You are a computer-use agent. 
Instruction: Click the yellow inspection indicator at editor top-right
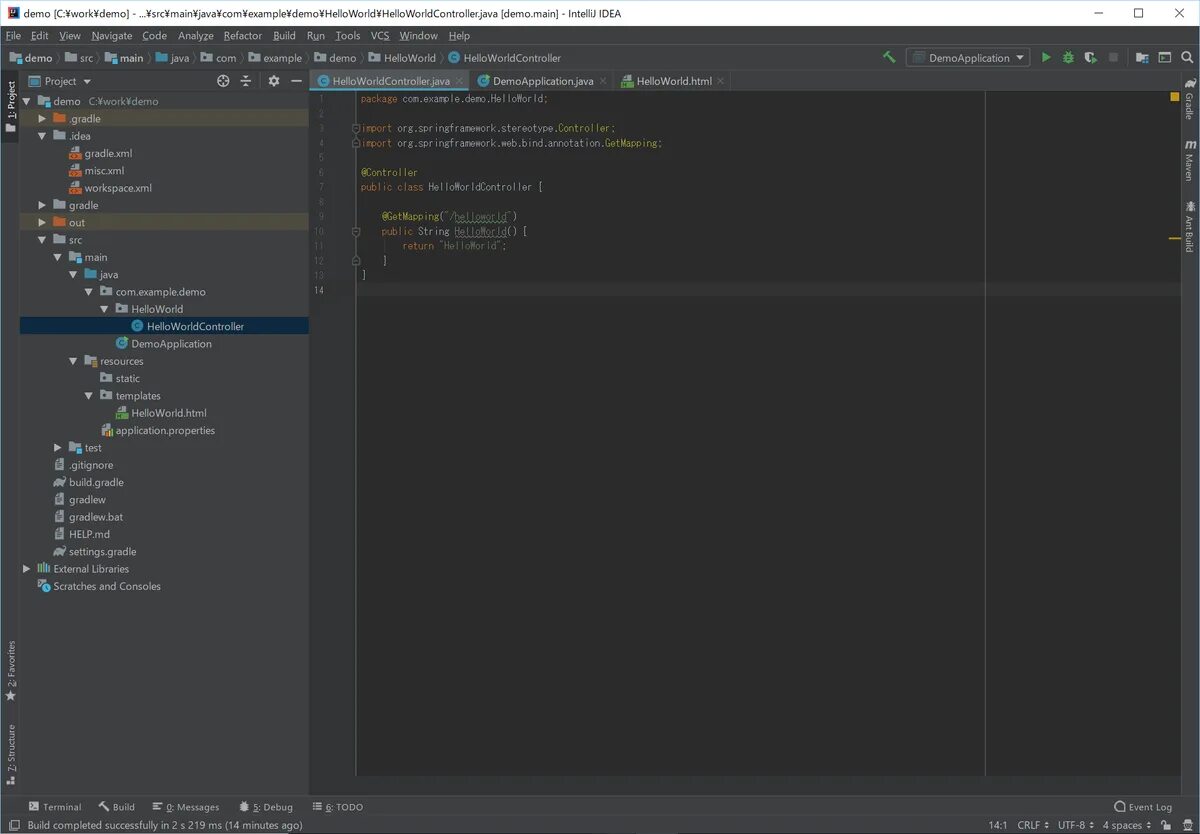point(1175,97)
